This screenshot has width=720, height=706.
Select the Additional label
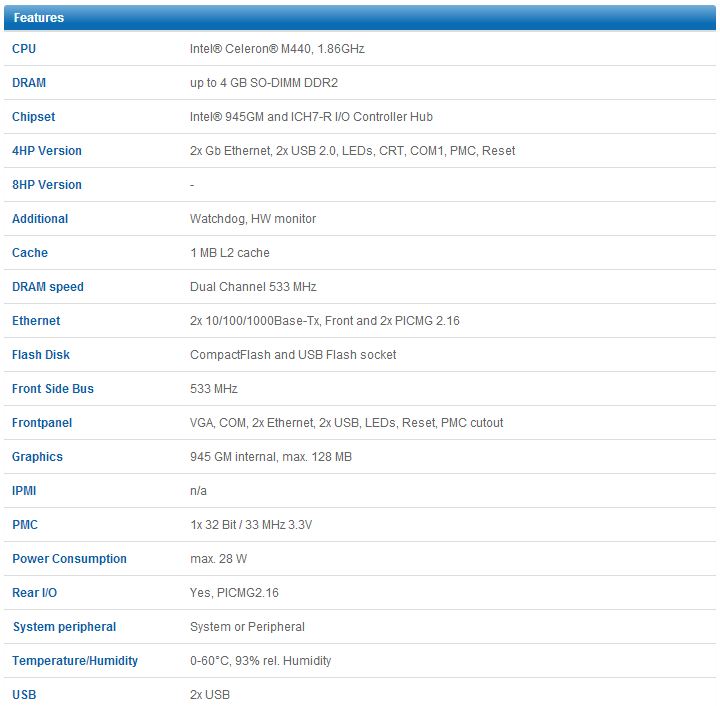tap(40, 219)
